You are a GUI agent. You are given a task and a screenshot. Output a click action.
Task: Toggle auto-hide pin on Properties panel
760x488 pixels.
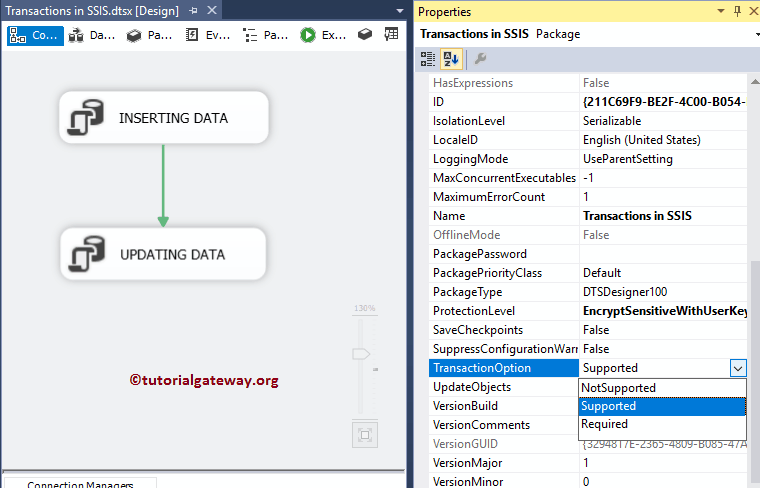[737, 11]
